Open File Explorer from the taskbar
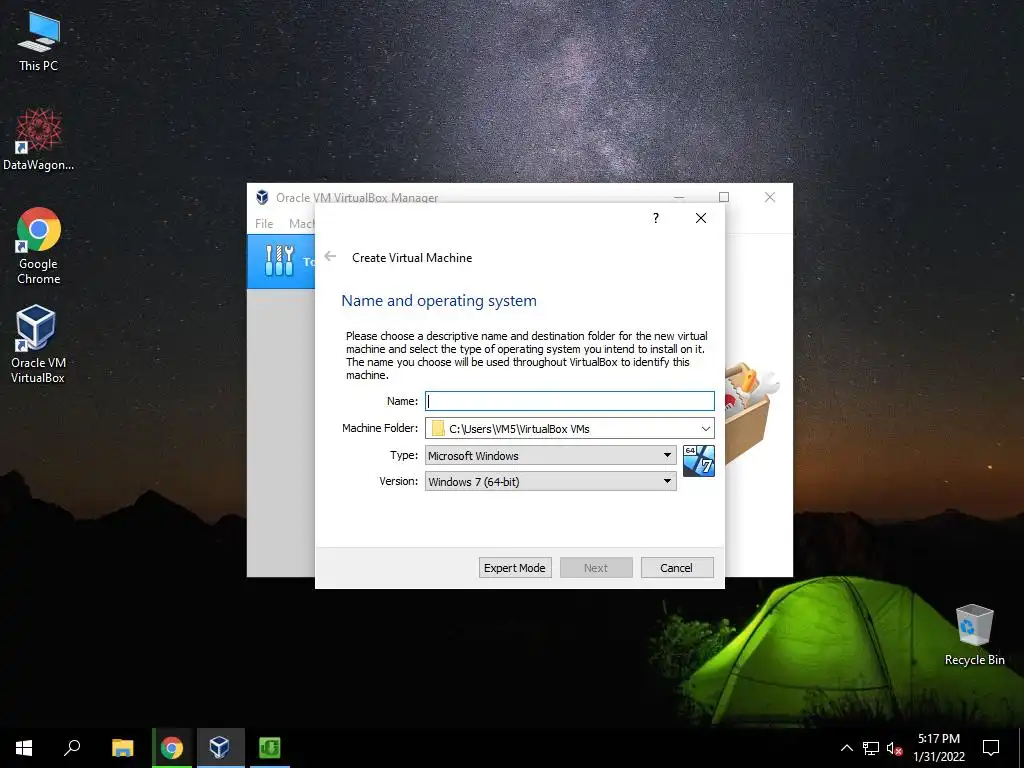This screenshot has width=1024, height=768. click(x=122, y=748)
